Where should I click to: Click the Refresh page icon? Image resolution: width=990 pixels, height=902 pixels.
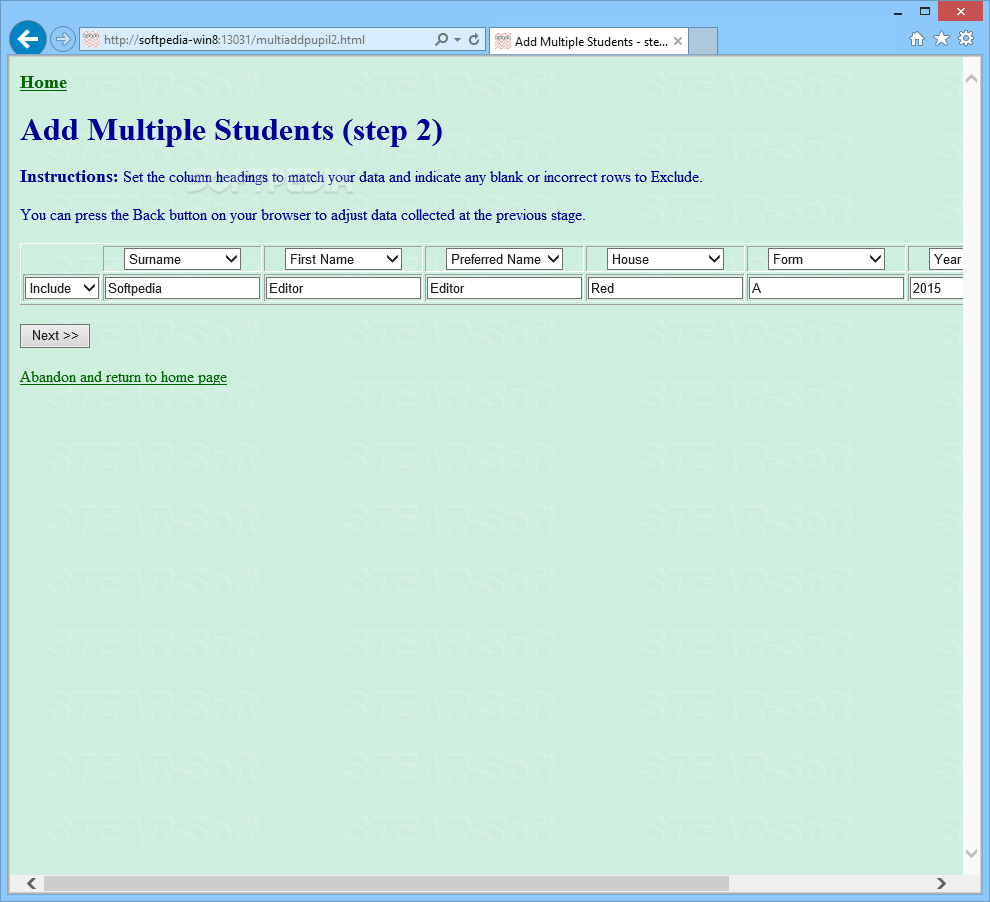tap(474, 39)
